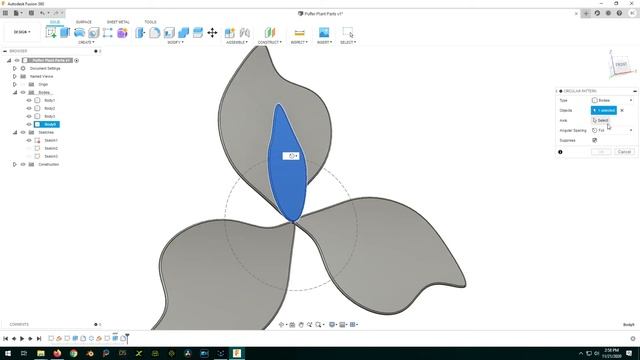Toggle visibility eye of Sketch1
This screenshot has height=360, width=640.
[x=29, y=140]
